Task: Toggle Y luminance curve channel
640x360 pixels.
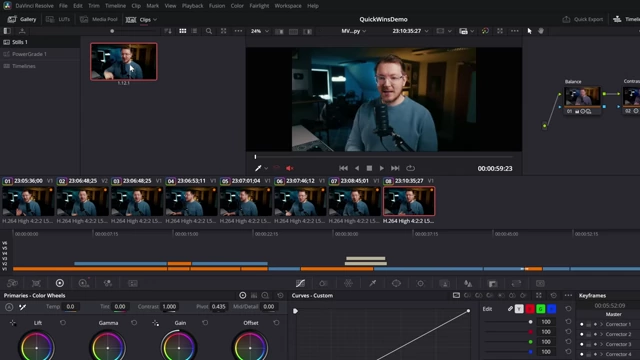Action: (x=519, y=309)
